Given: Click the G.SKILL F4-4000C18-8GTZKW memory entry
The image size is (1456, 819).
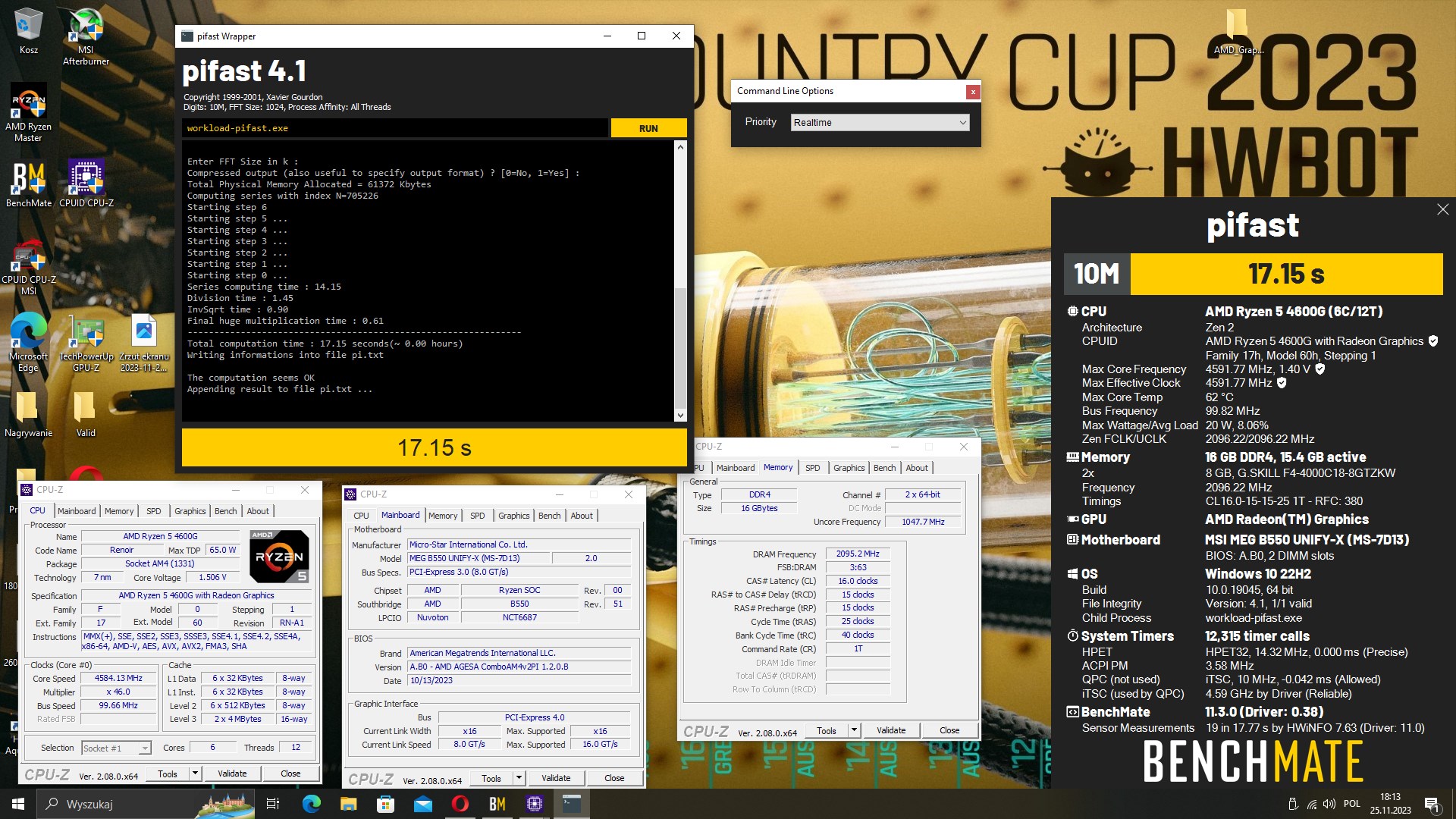Looking at the screenshot, I should click(1300, 472).
